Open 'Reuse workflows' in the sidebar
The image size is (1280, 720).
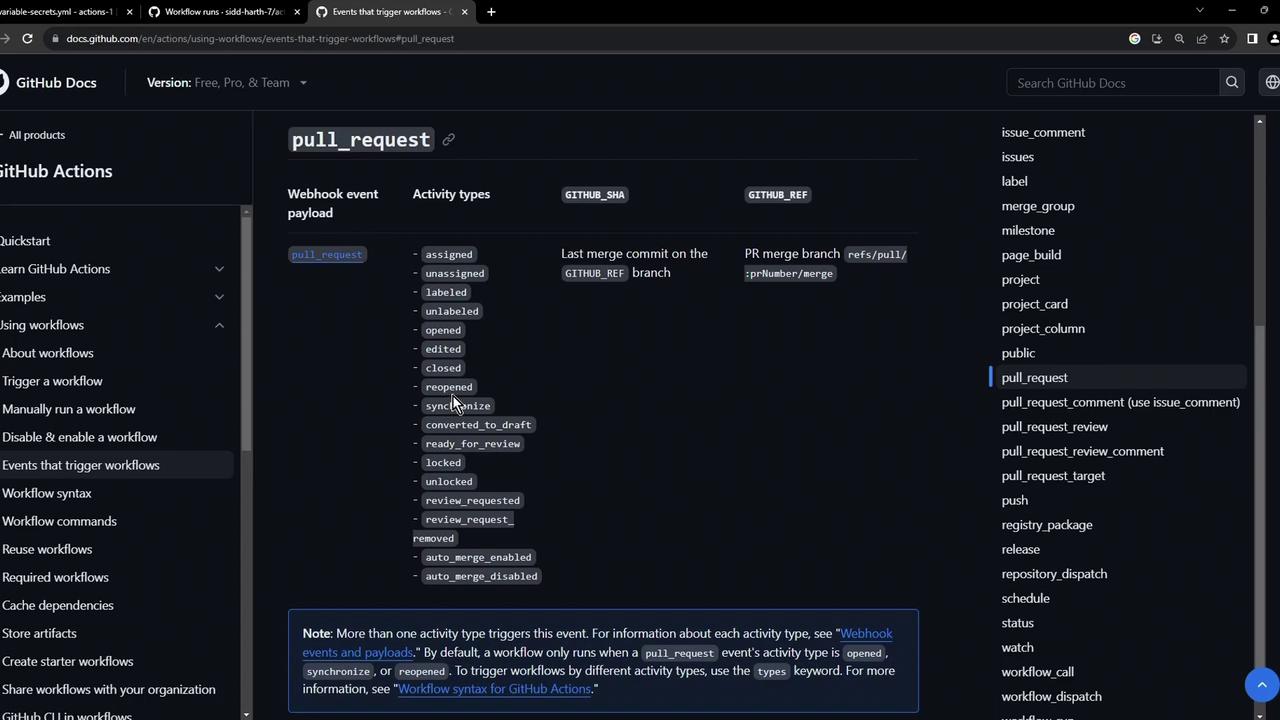point(47,549)
